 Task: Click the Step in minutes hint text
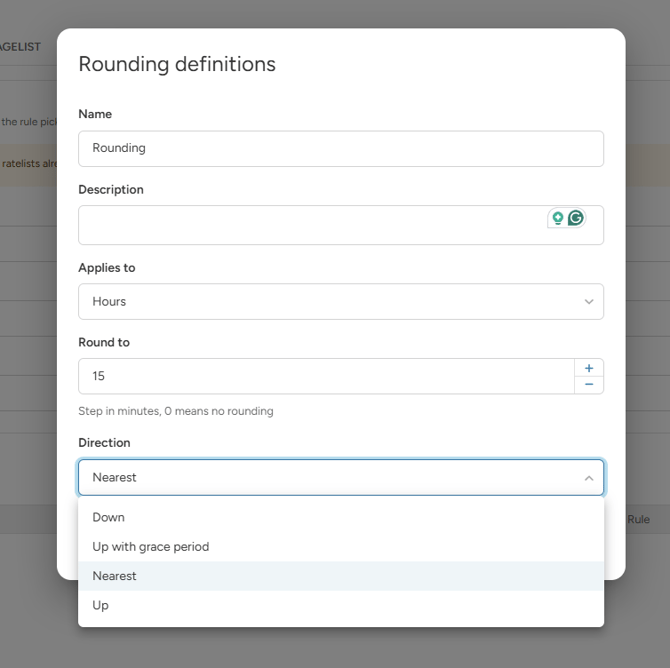[176, 411]
